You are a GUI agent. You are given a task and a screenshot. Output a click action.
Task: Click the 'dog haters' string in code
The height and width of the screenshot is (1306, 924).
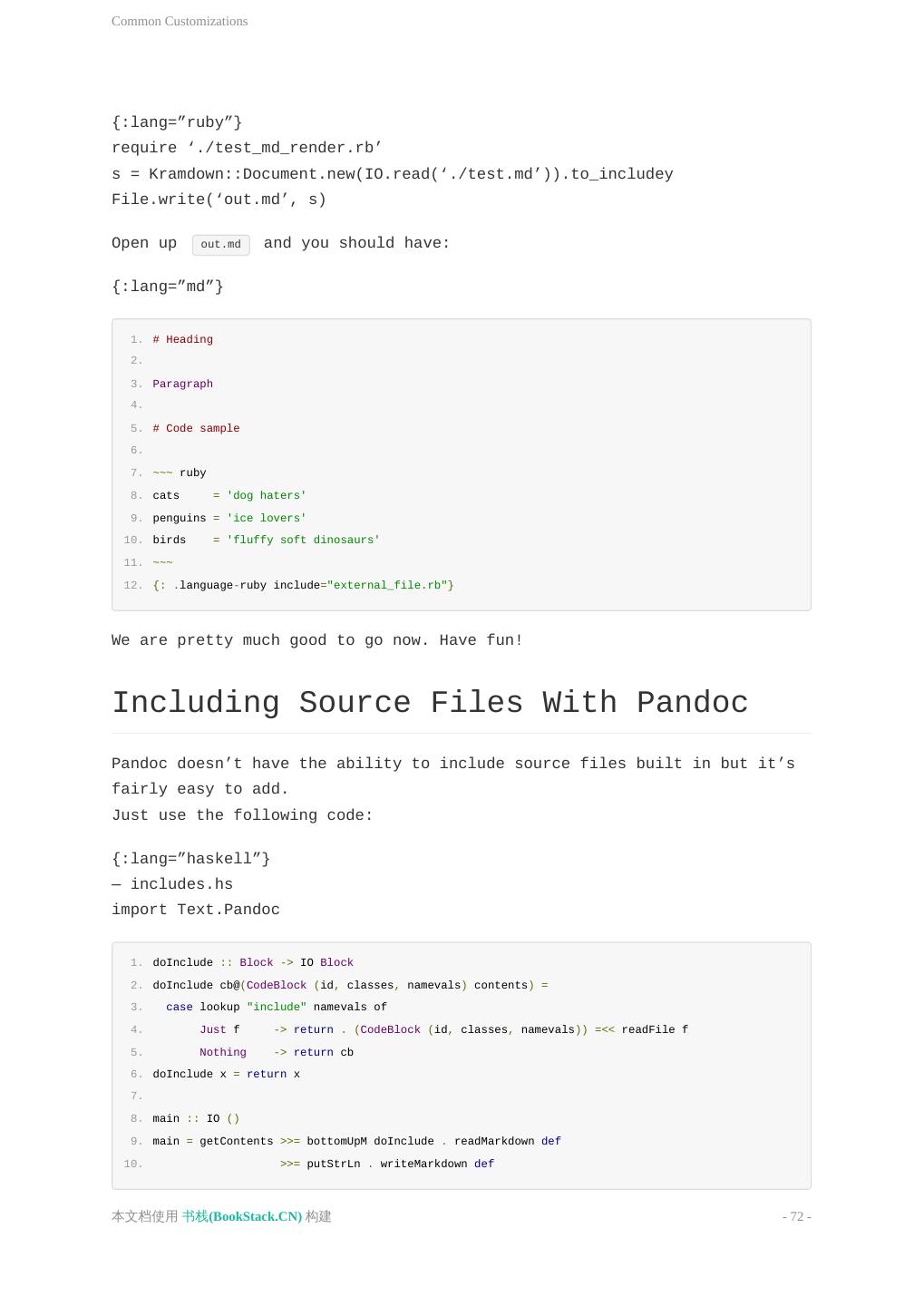point(267,495)
